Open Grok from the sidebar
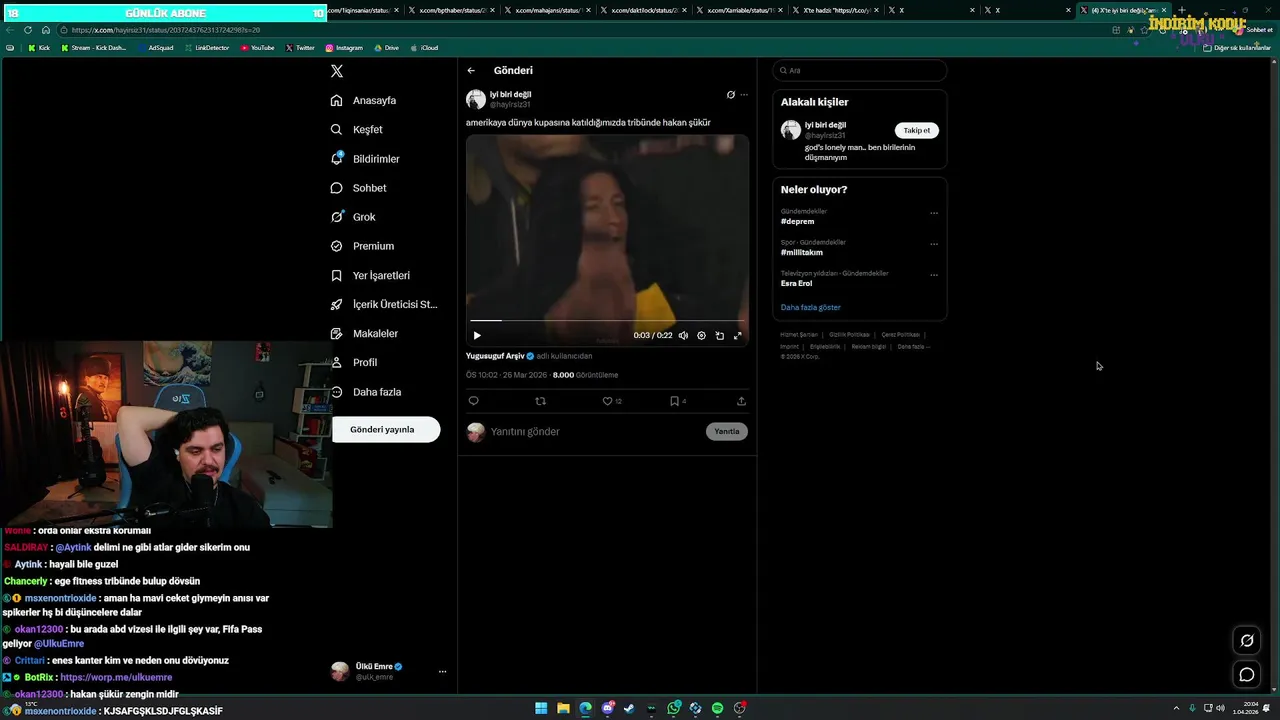This screenshot has width=1280, height=720. pos(353,217)
